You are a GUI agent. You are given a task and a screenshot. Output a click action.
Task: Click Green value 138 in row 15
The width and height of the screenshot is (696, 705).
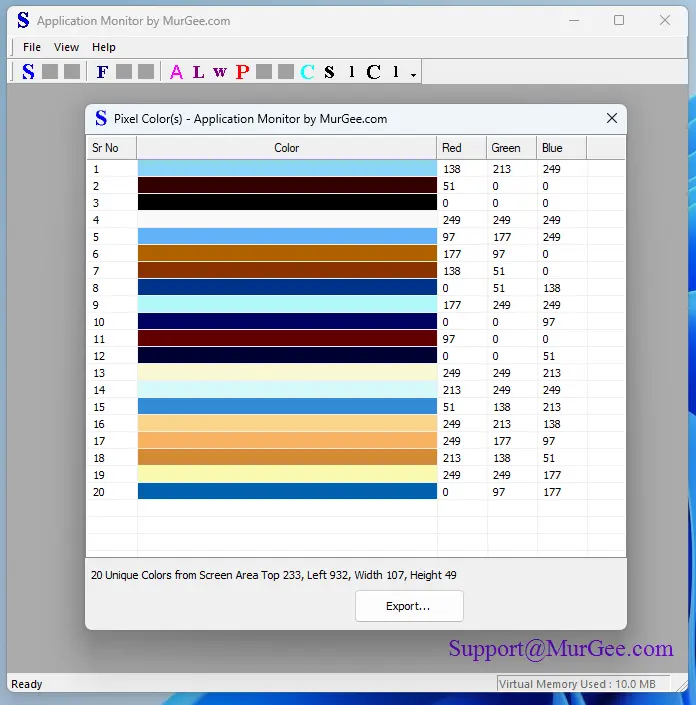pyautogui.click(x=502, y=407)
